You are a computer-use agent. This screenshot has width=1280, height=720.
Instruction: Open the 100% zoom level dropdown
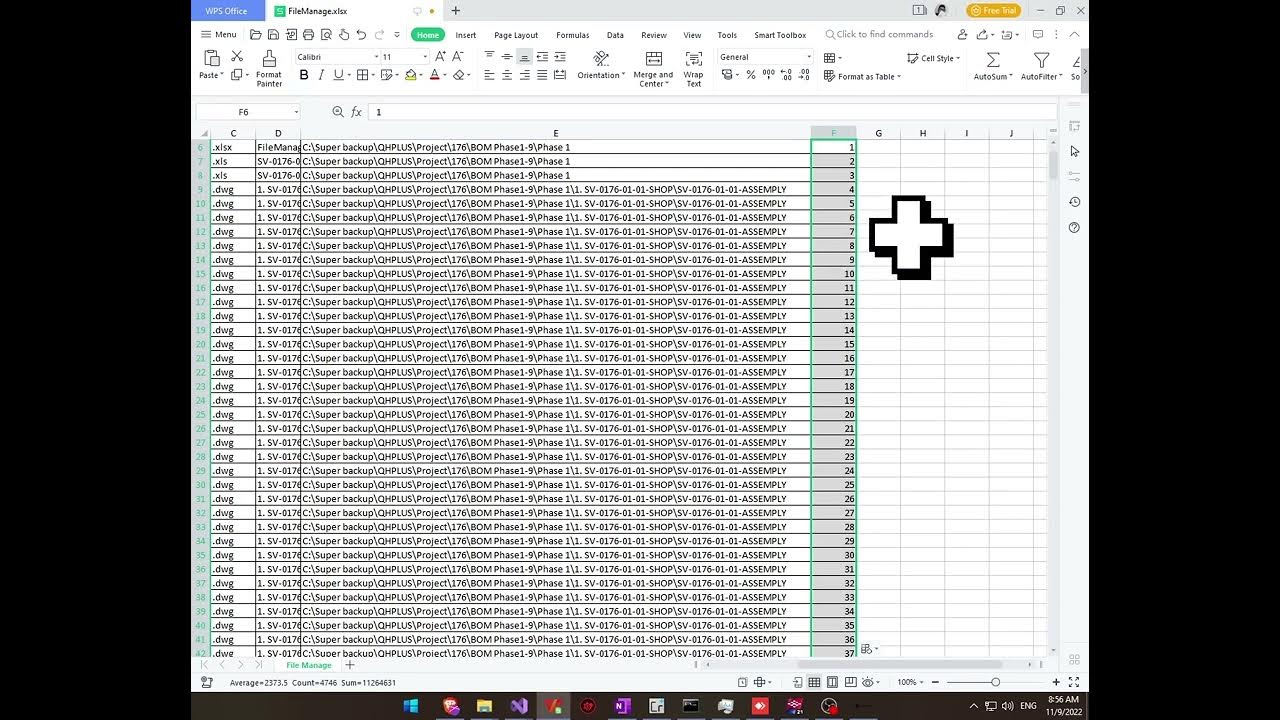tap(910, 682)
